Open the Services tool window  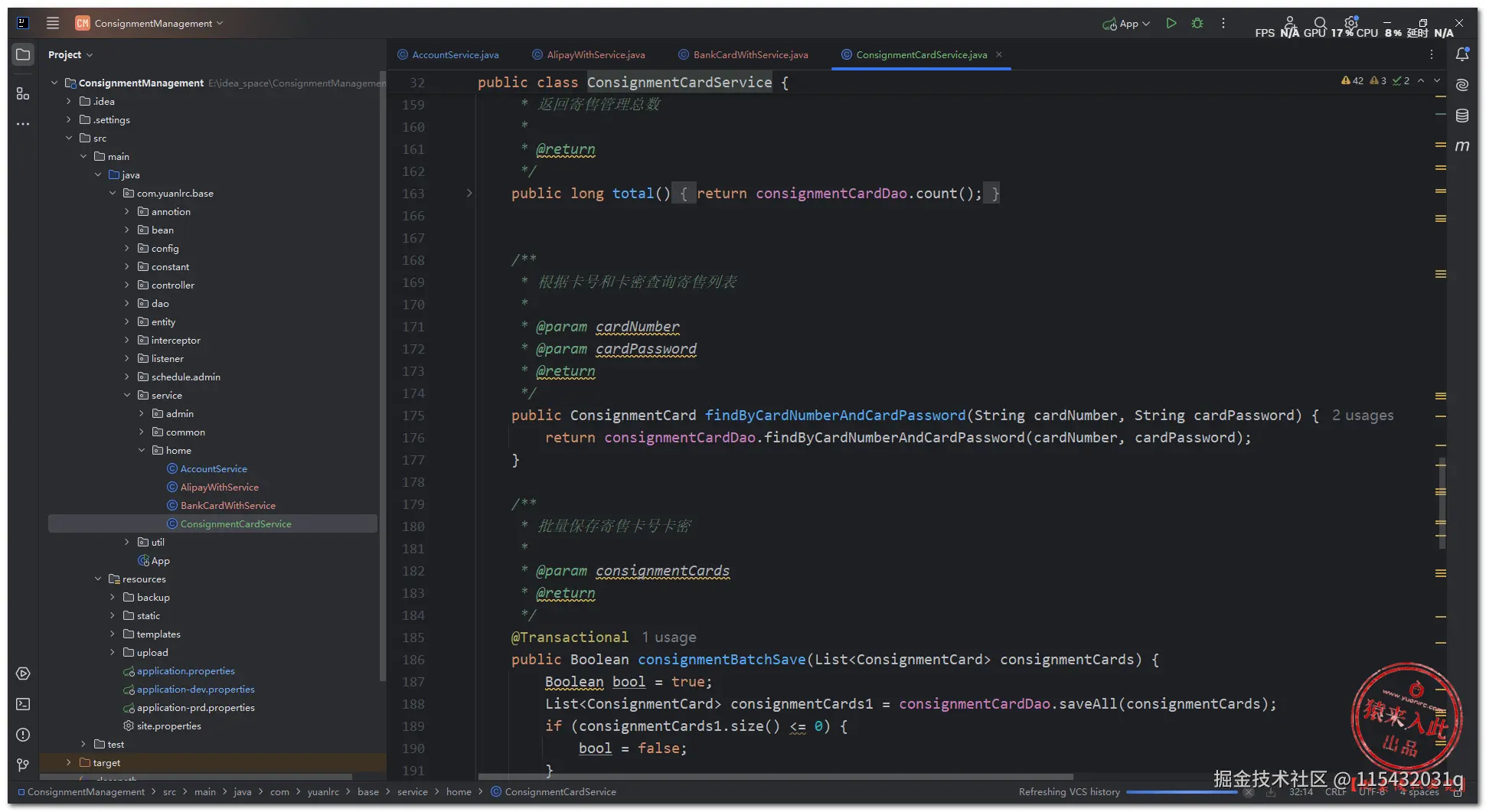[23, 673]
